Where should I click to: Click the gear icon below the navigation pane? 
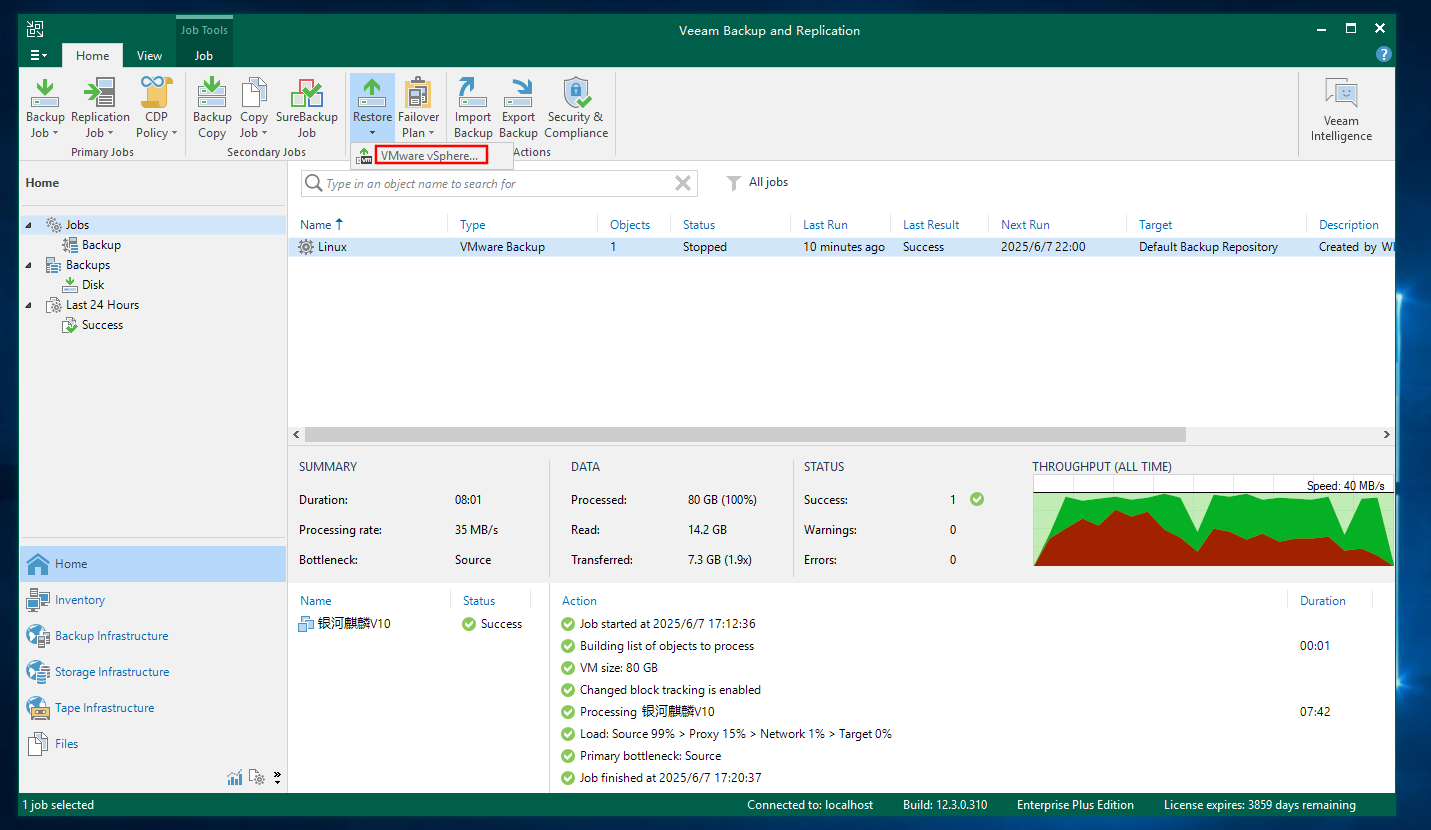point(257,777)
